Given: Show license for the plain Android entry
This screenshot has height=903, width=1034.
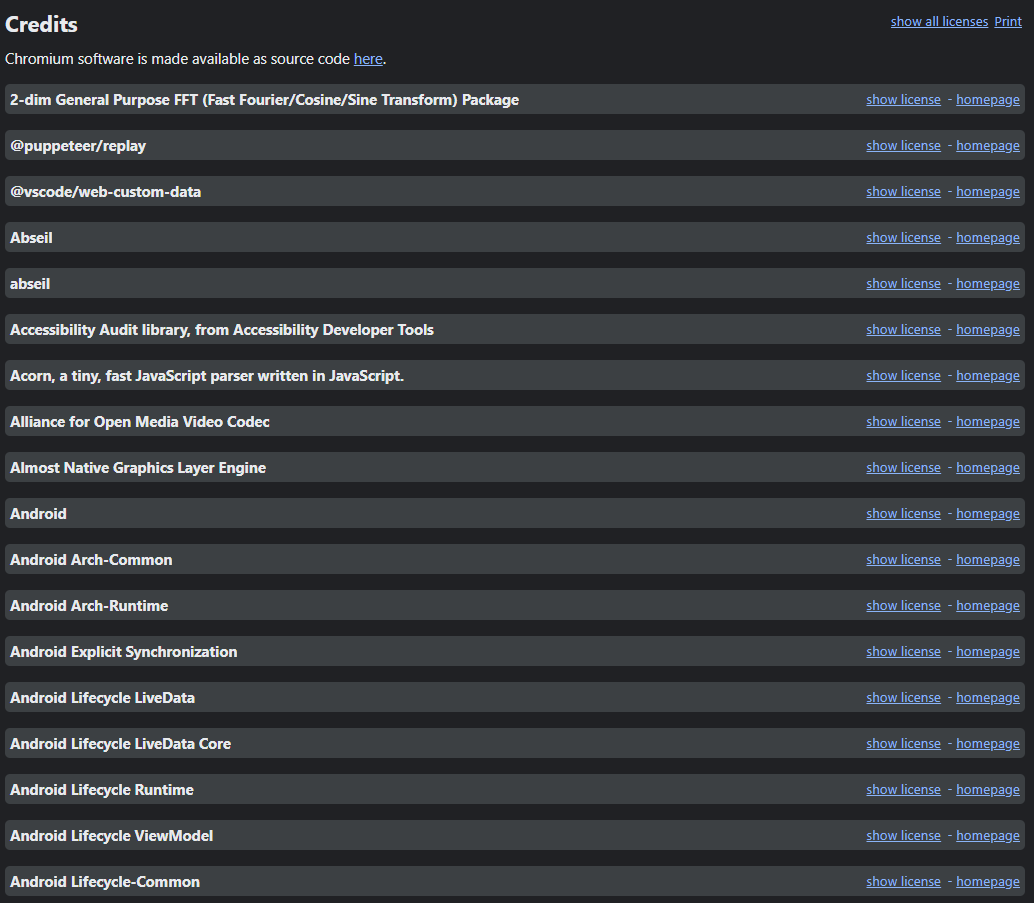Looking at the screenshot, I should pyautogui.click(x=903, y=514).
